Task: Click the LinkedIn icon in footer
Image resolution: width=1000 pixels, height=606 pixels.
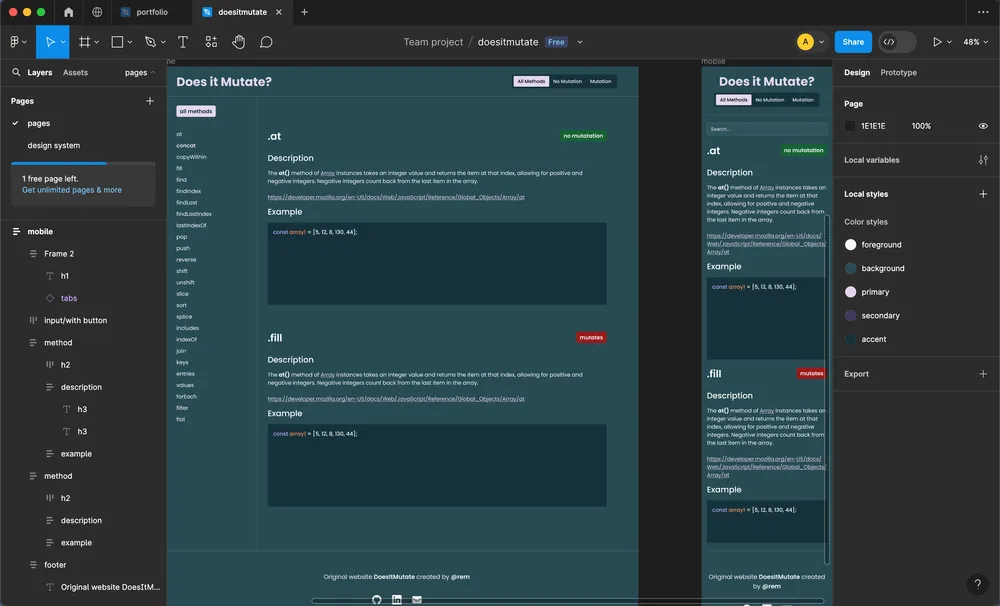Action: click(397, 600)
